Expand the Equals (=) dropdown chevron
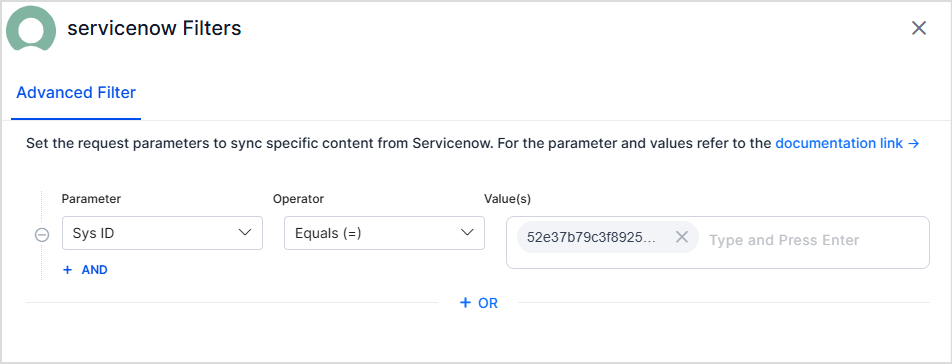This screenshot has width=952, height=364. [467, 233]
